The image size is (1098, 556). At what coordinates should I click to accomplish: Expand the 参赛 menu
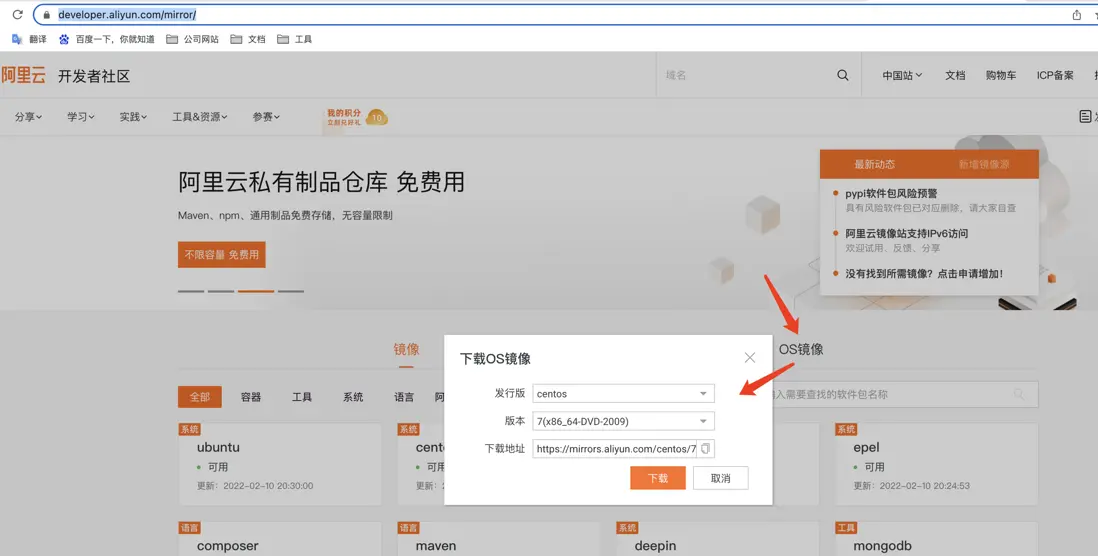tap(266, 117)
